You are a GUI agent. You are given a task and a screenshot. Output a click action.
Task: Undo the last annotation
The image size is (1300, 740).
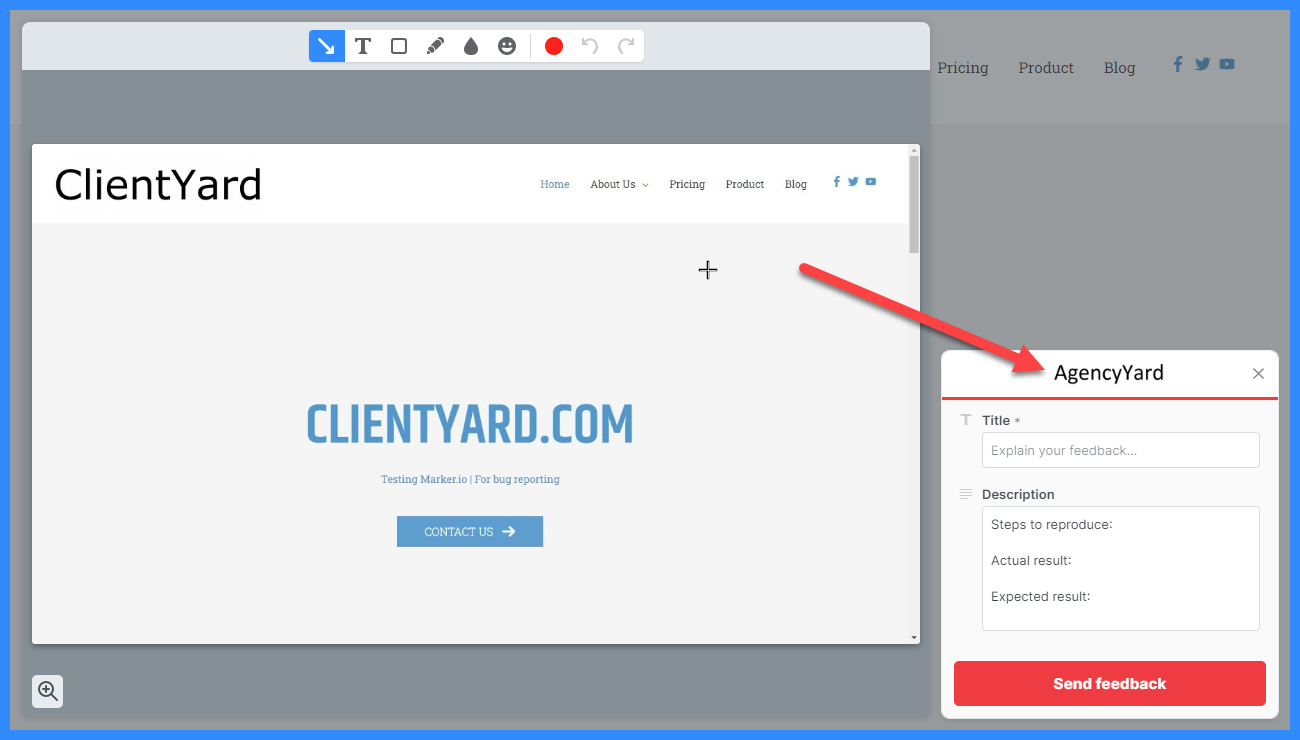point(590,46)
